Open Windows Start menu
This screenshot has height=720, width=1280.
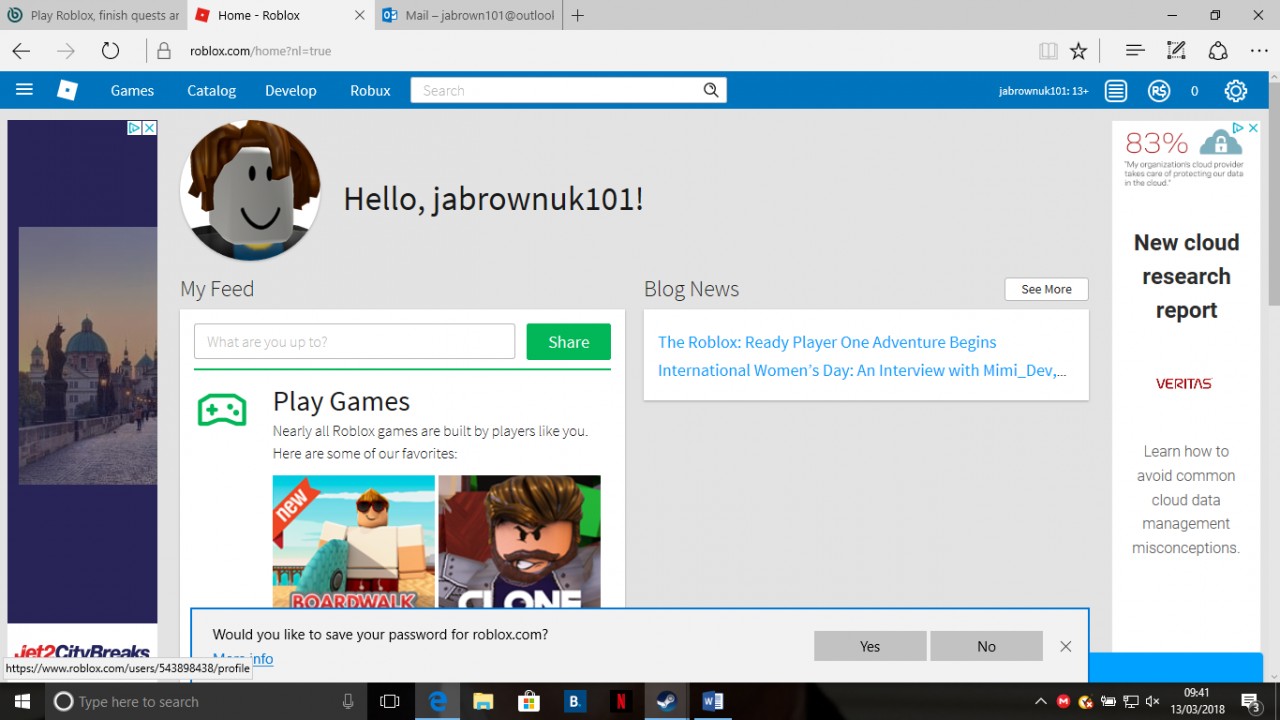pyautogui.click(x=21, y=701)
